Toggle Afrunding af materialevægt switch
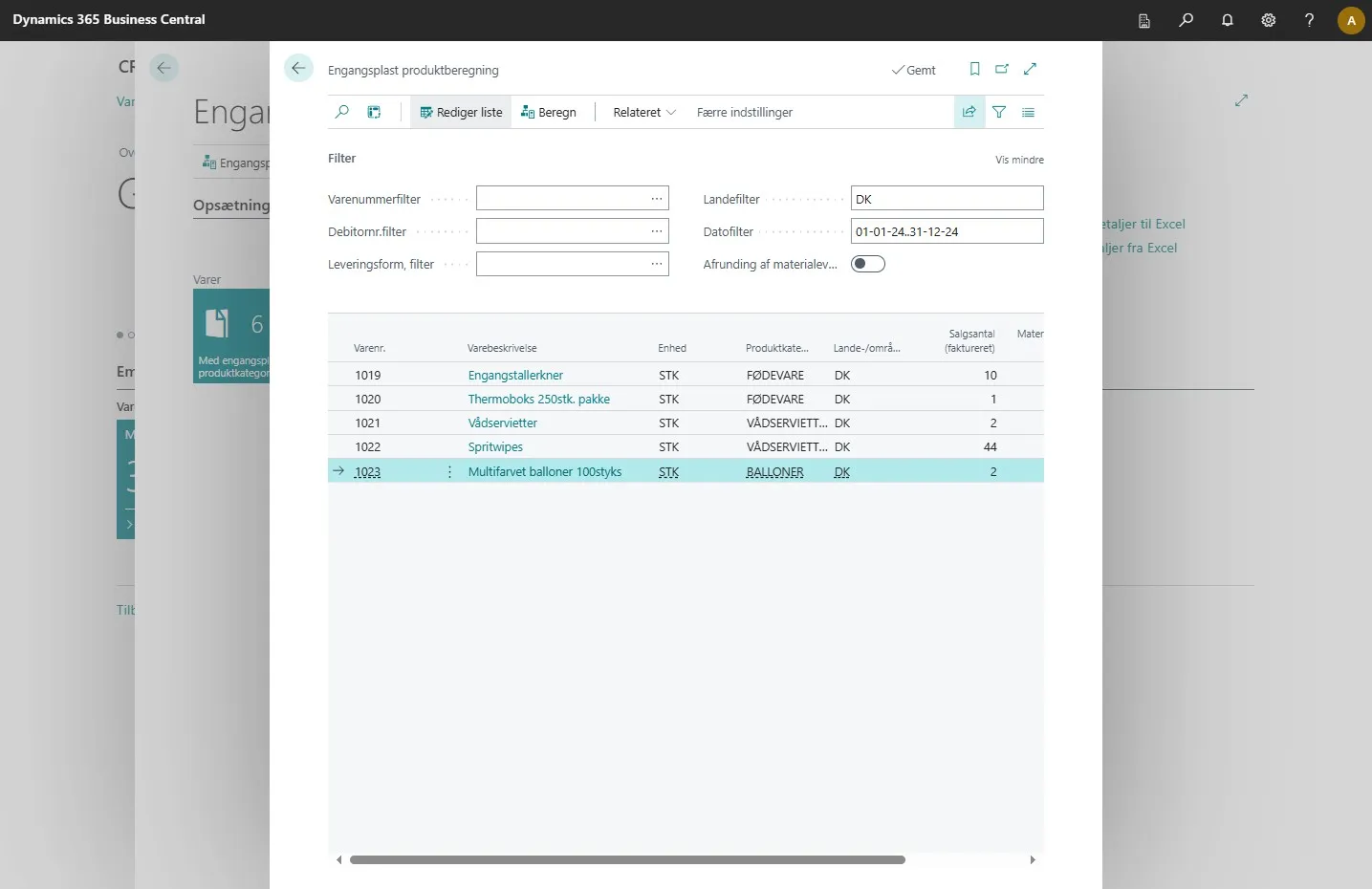Image resolution: width=1372 pixels, height=889 pixels. click(x=868, y=264)
